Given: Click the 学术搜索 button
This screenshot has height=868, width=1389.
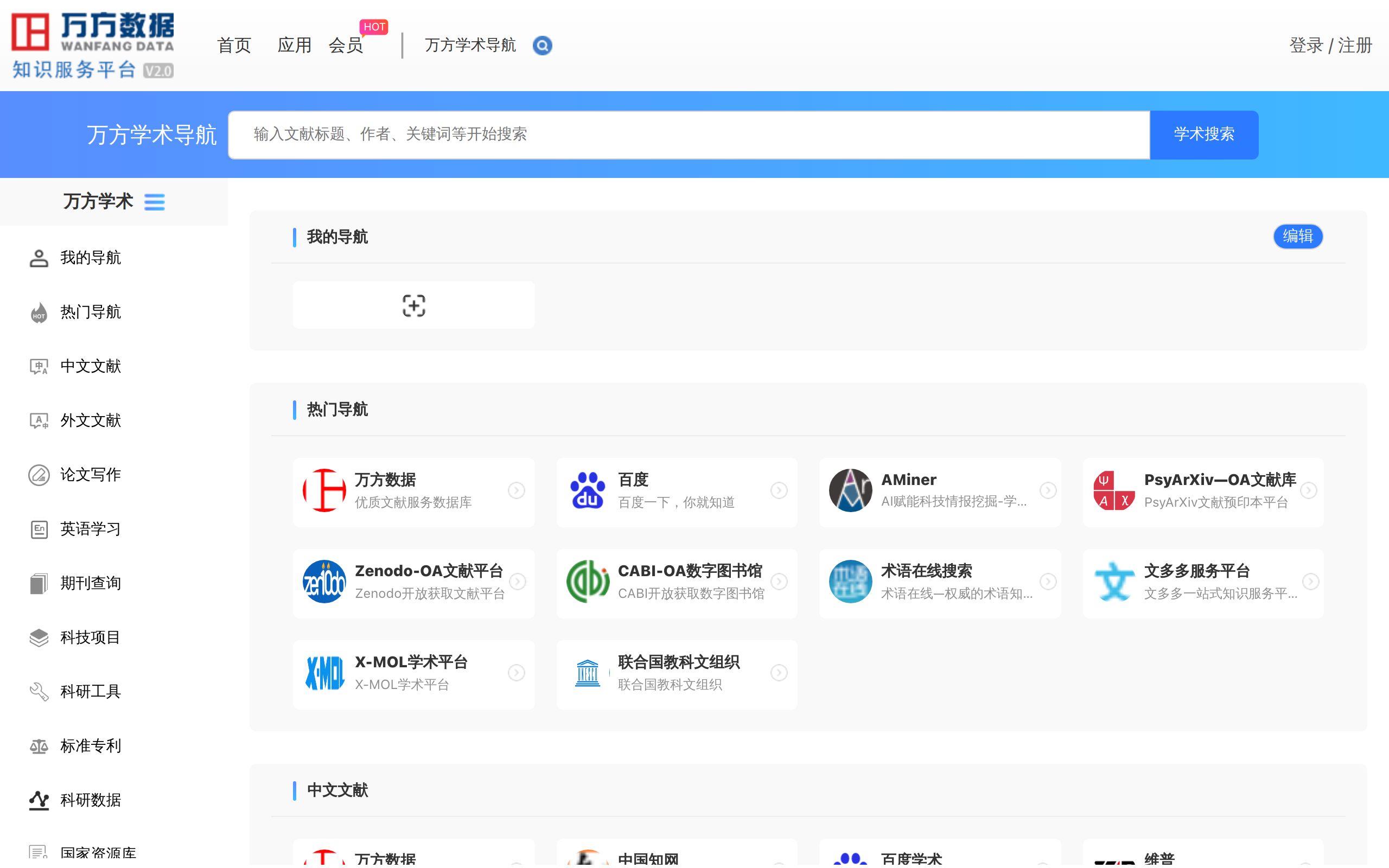Looking at the screenshot, I should click(x=1204, y=135).
